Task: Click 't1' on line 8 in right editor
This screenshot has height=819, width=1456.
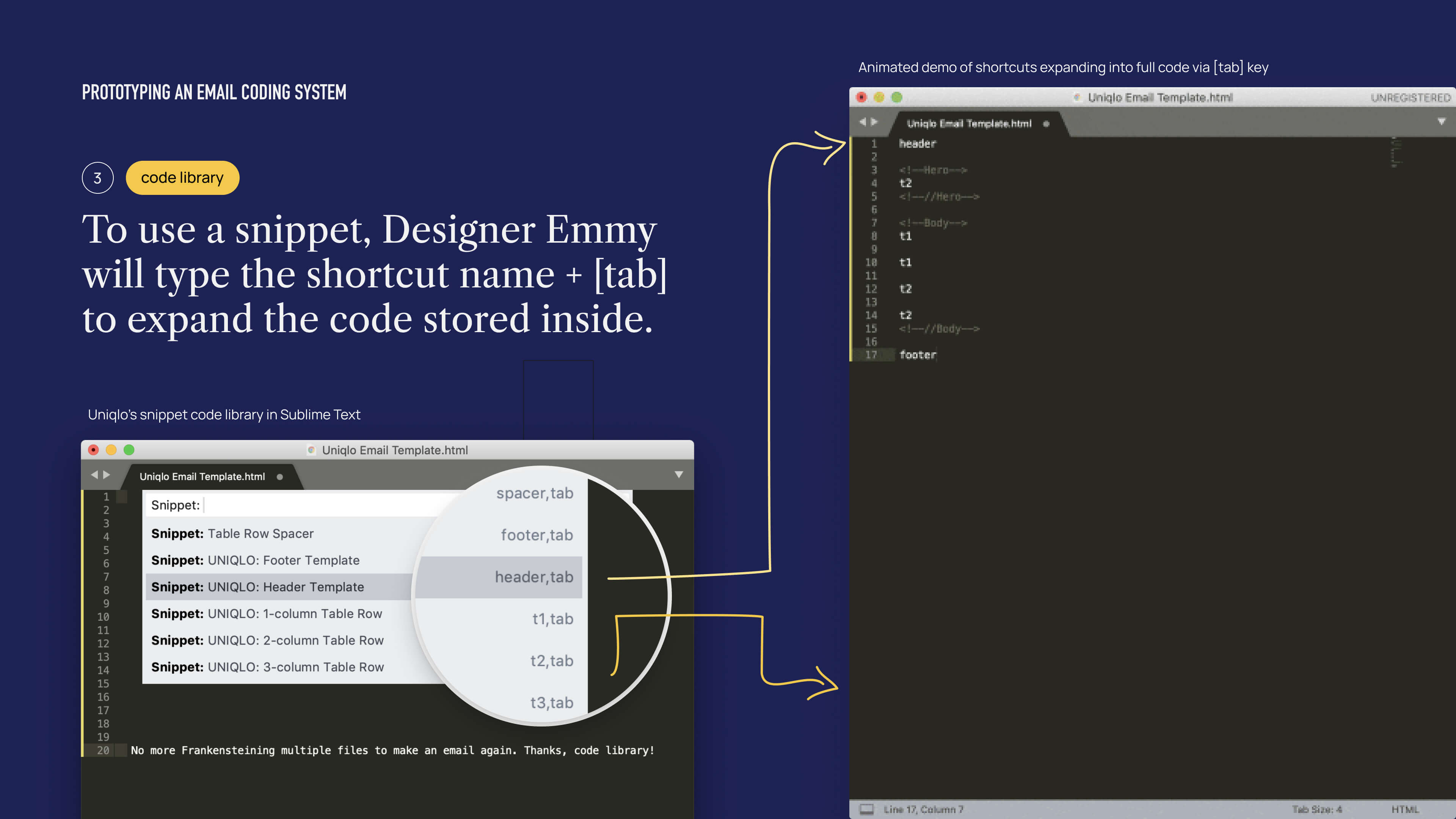Action: [905, 236]
